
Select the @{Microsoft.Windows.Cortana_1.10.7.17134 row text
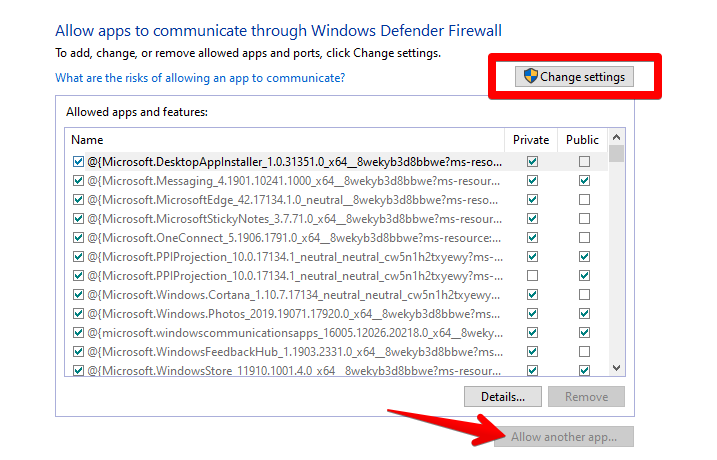[294, 295]
